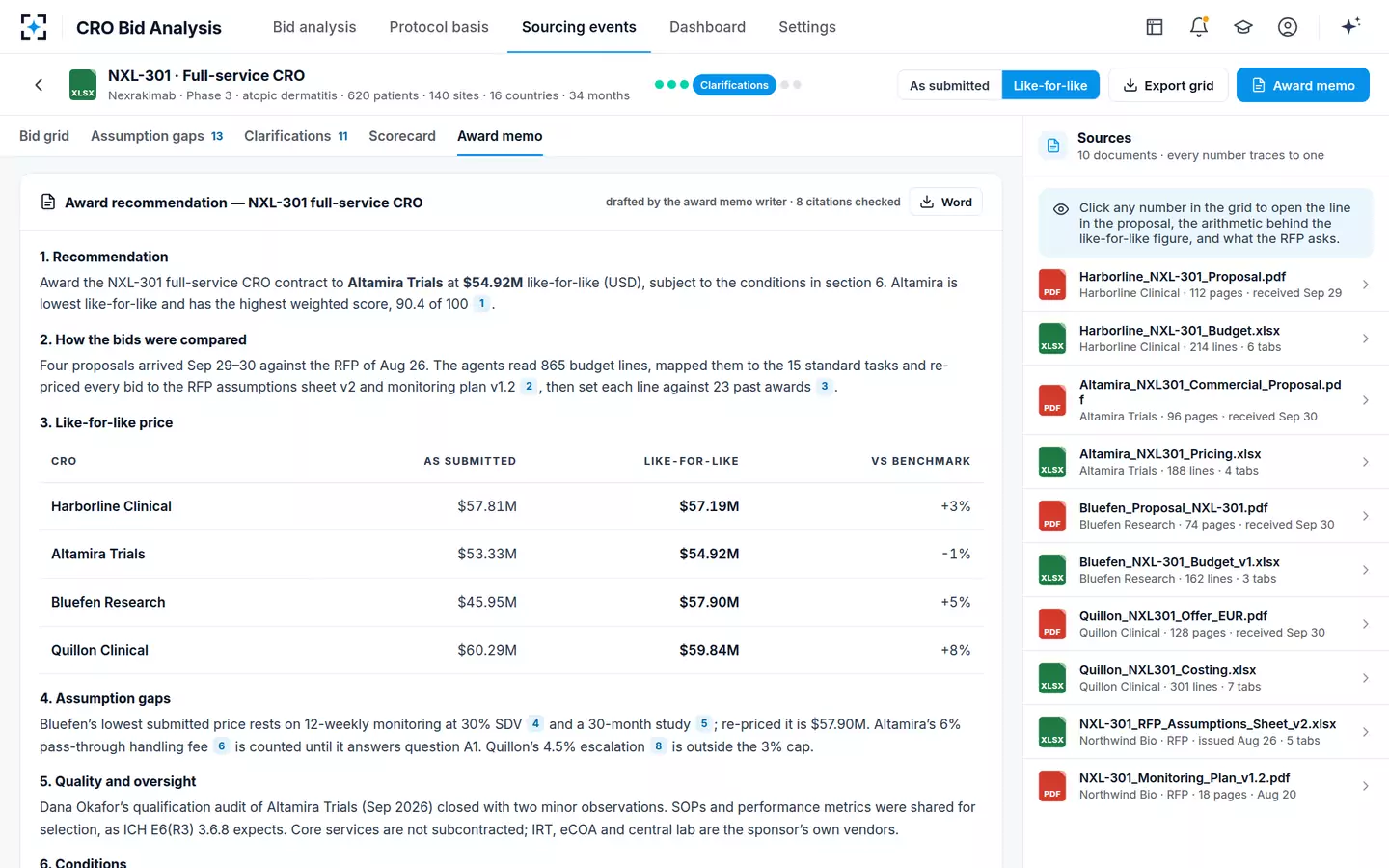This screenshot has height=868, width=1389.
Task: Switch view to As submitted
Action: click(x=949, y=85)
